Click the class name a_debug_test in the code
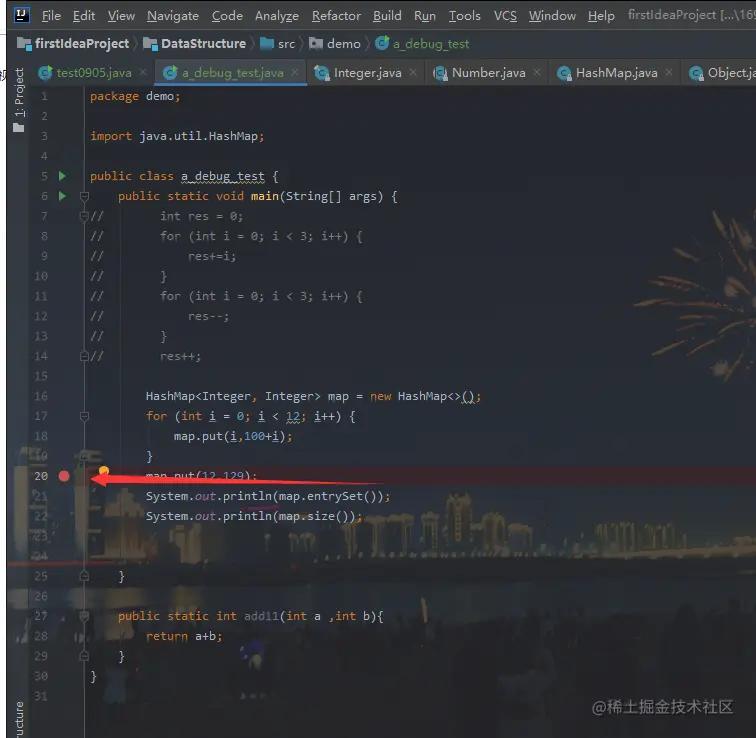 pos(223,176)
